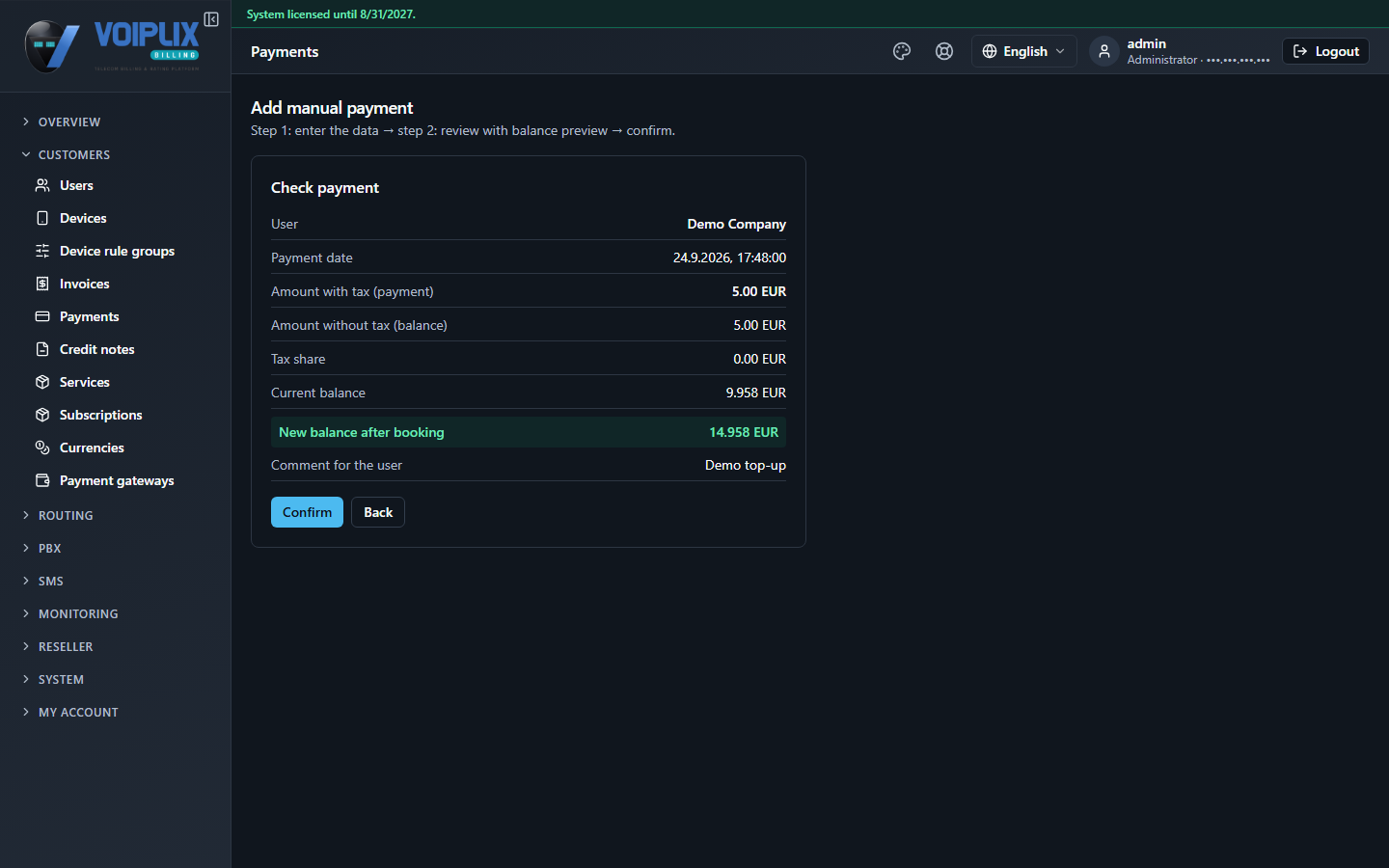This screenshot has width=1389, height=868.
Task: Open Payment gateways menu item
Action: [x=117, y=480]
